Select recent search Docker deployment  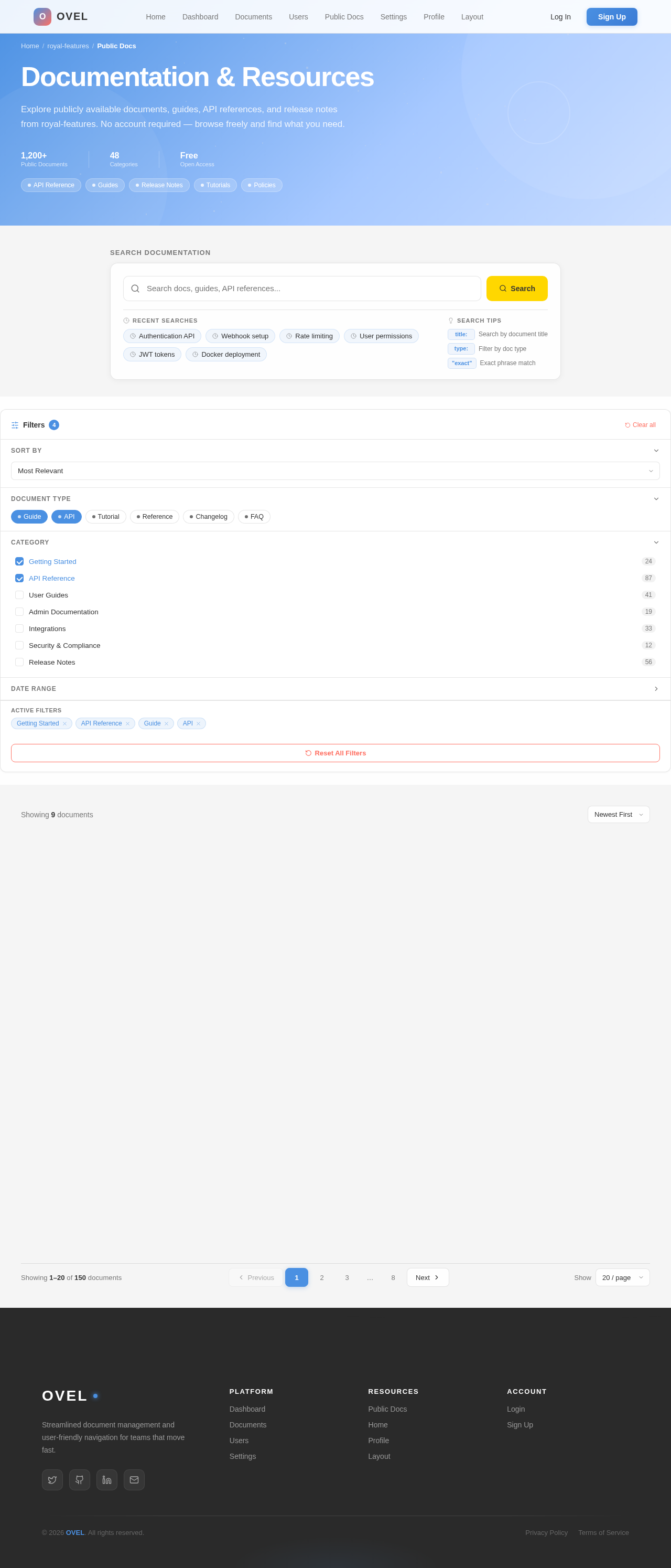[226, 354]
